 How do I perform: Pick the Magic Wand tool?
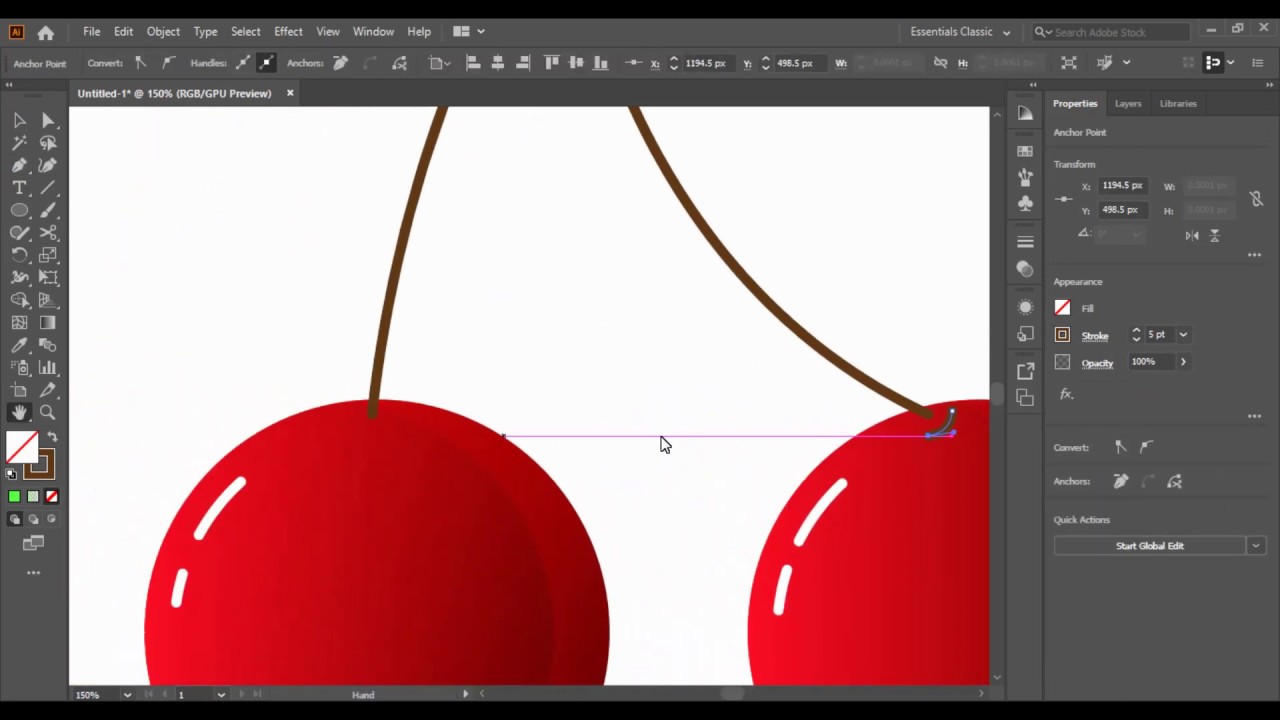(19, 143)
